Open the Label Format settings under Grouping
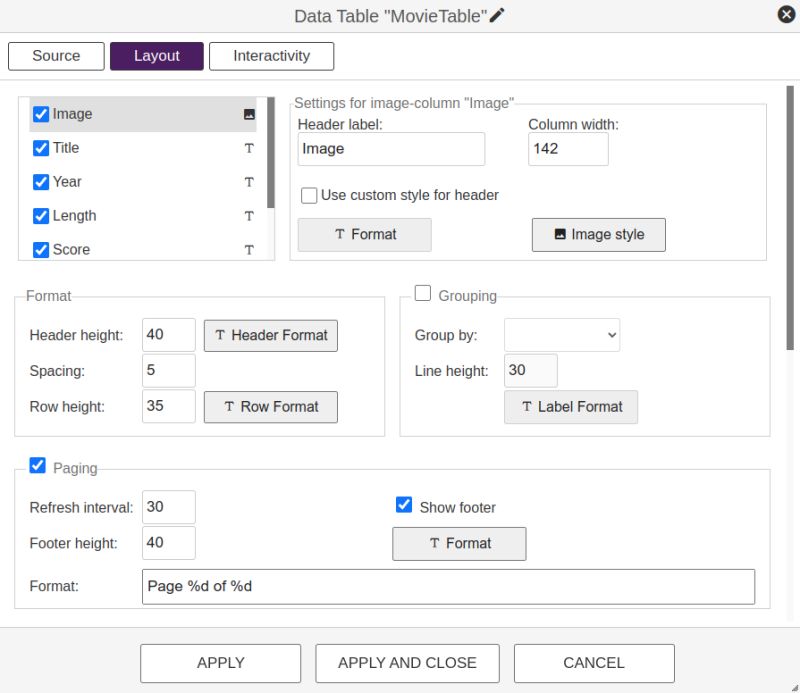This screenshot has width=800, height=693. (x=570, y=407)
